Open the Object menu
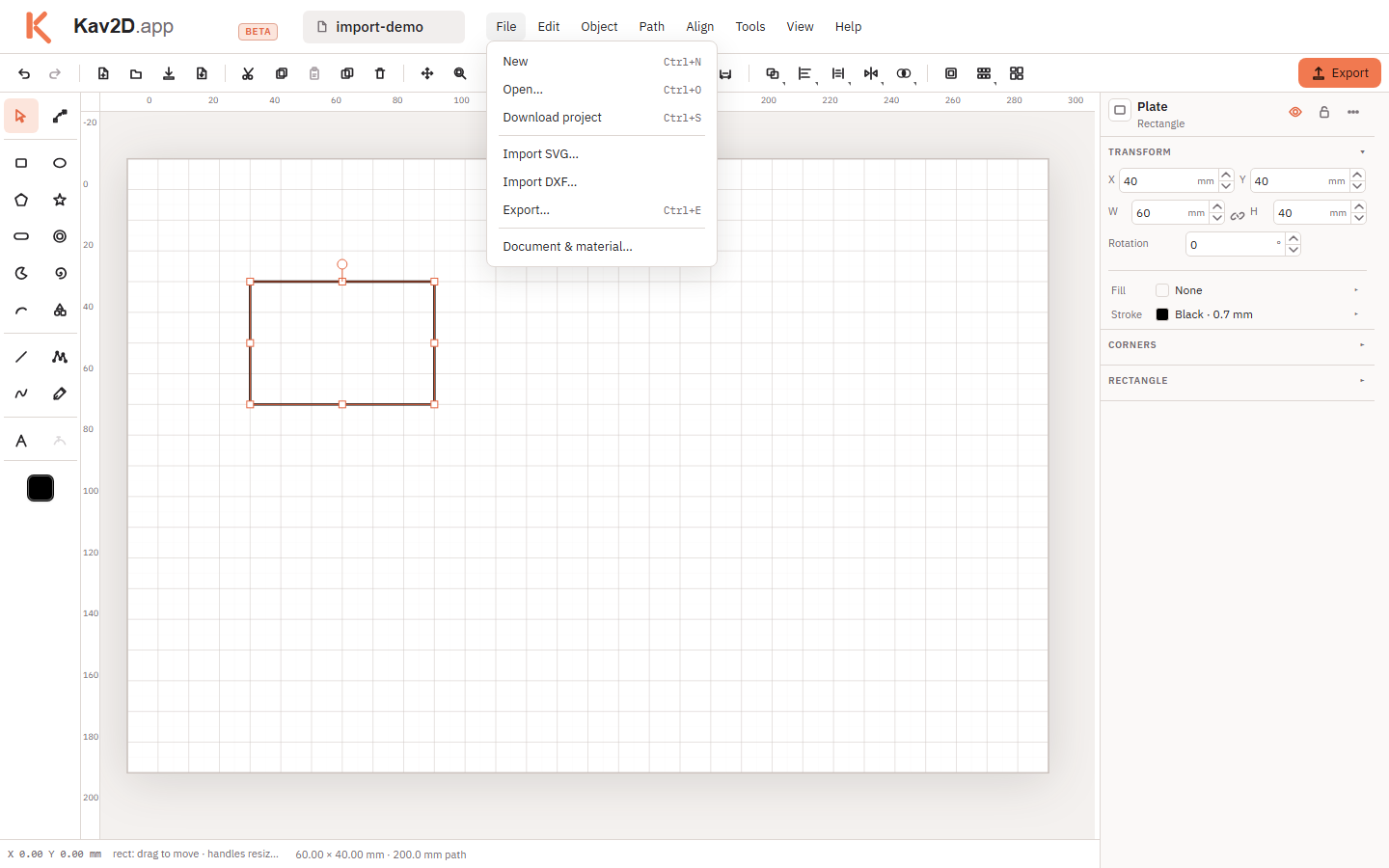 point(599,27)
